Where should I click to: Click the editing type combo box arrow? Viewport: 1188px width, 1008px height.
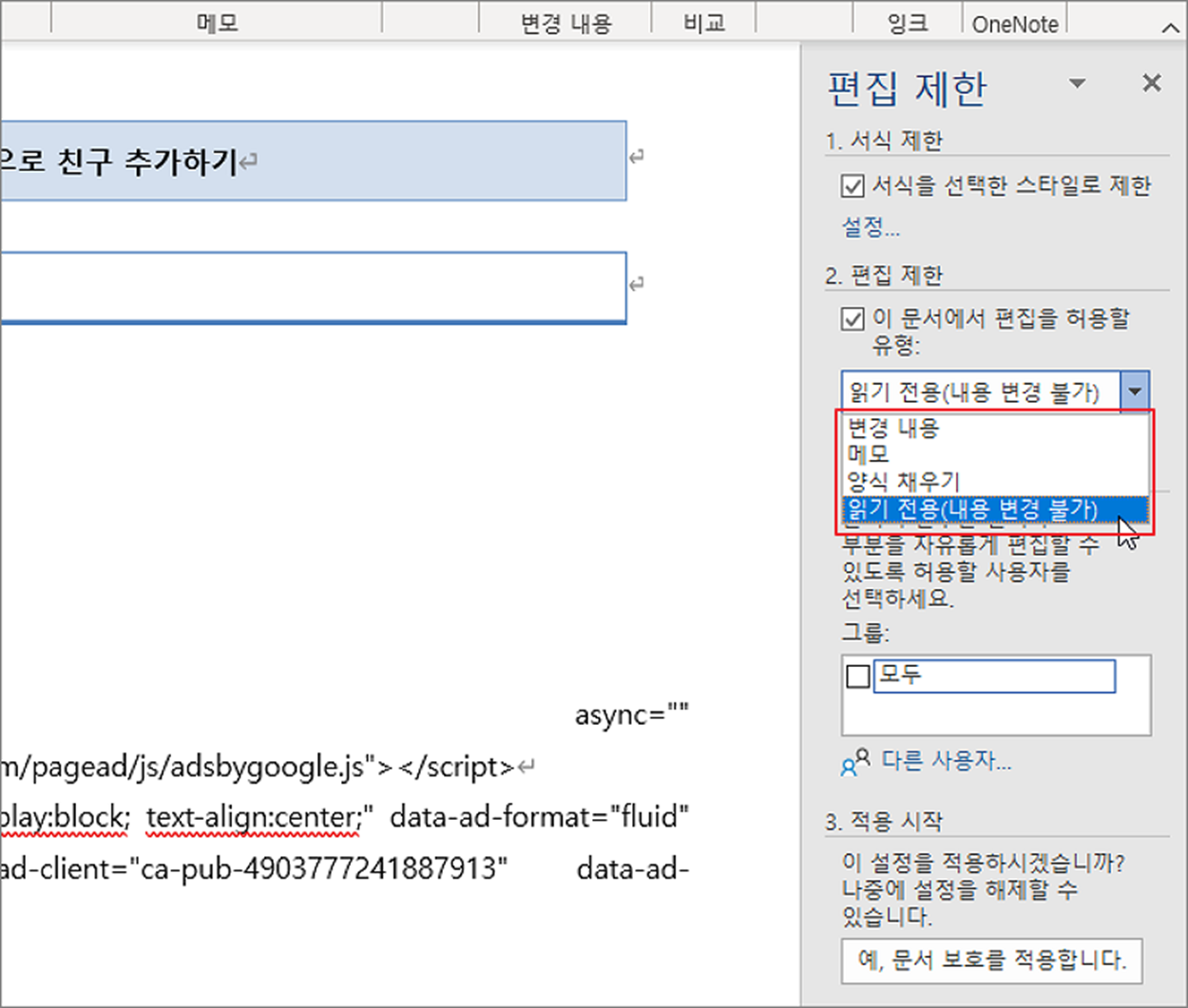point(1135,391)
